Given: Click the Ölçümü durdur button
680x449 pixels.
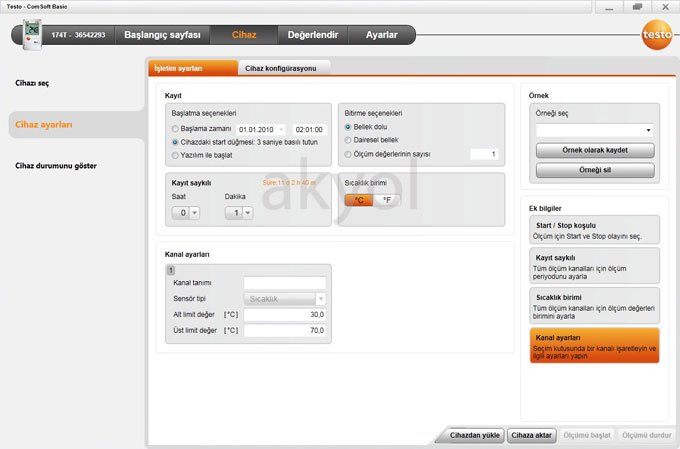Looking at the screenshot, I should [x=647, y=435].
